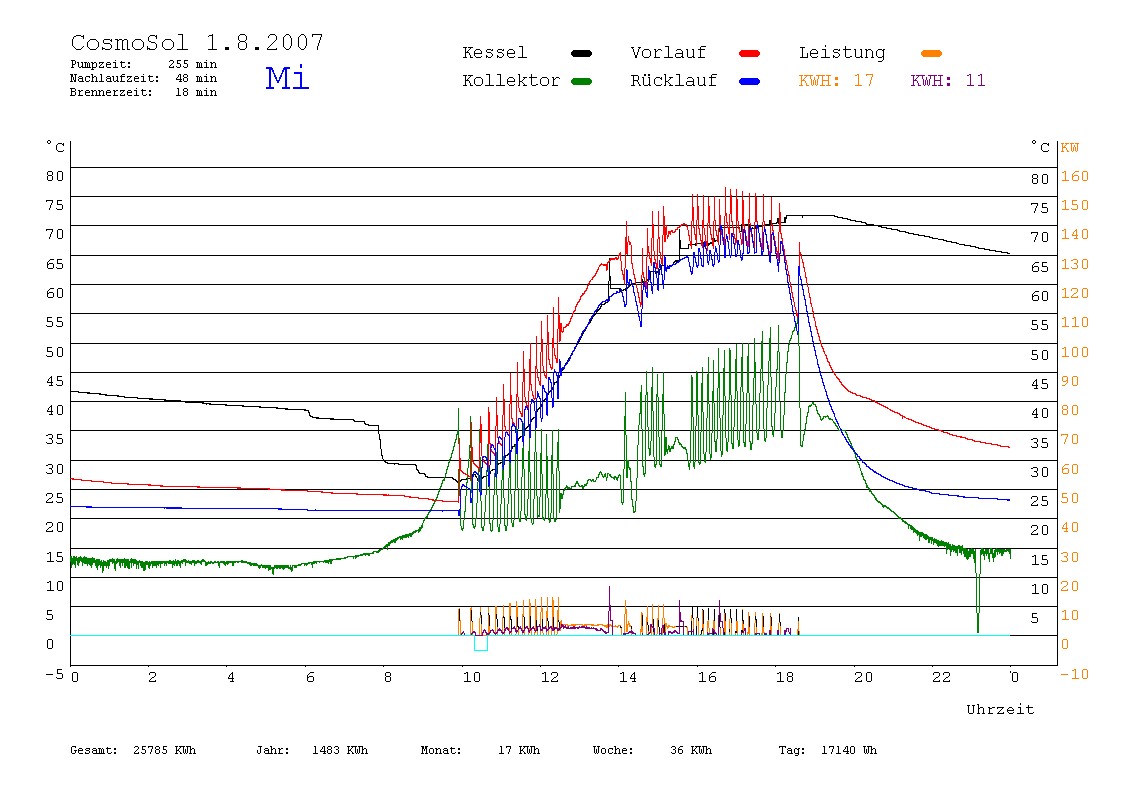This screenshot has width=1148, height=812.
Task: Click the blue 'Mi' weekday label
Action: [x=287, y=78]
